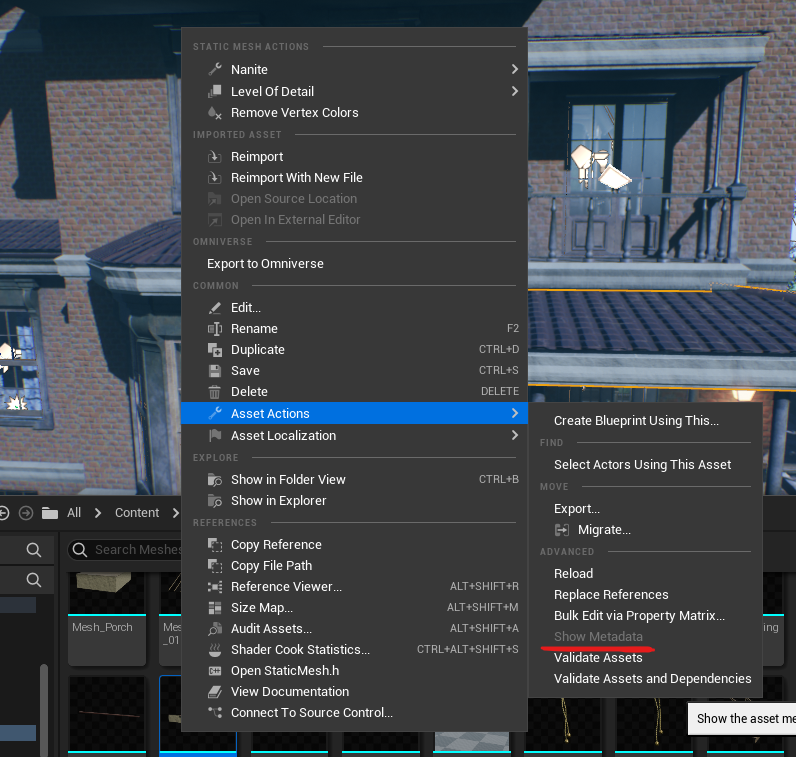Click the Show in Folder View icon
The width and height of the screenshot is (796, 757).
[x=215, y=480]
